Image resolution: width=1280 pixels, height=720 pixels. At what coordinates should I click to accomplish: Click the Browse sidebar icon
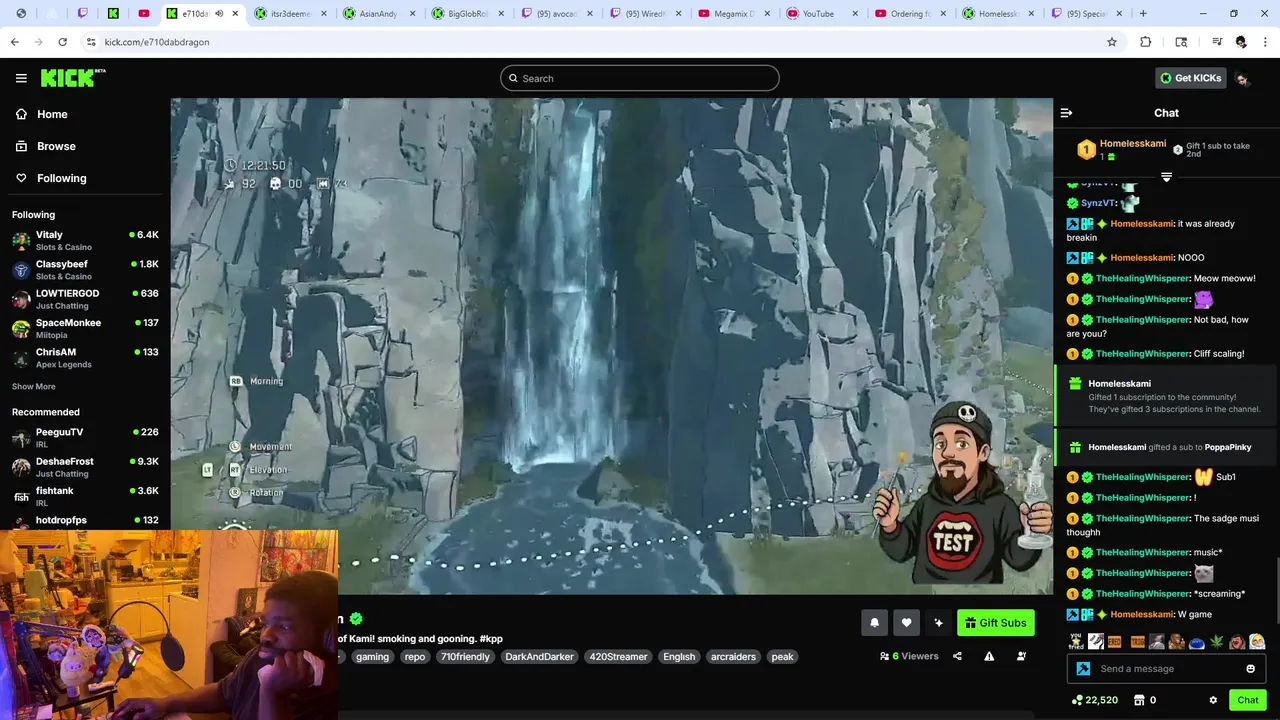21,146
